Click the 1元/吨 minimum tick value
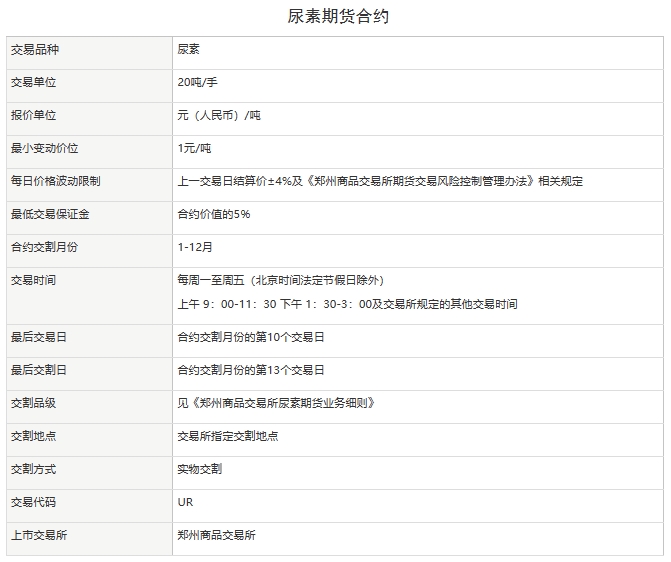This screenshot has width=671, height=562. pos(194,149)
